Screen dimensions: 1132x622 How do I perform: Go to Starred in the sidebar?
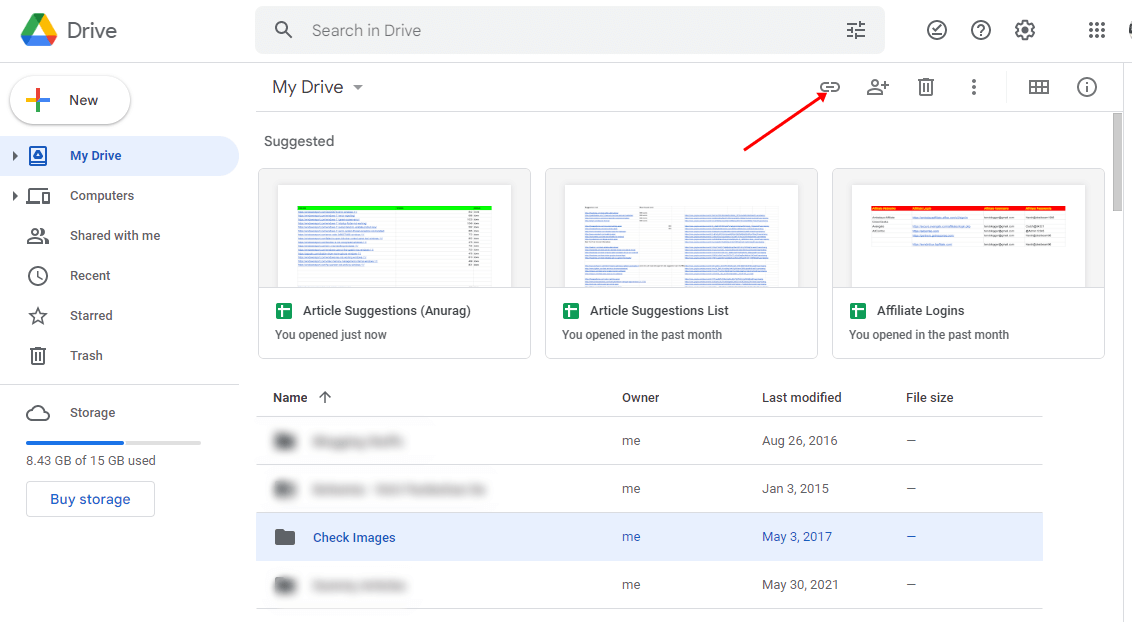click(91, 316)
